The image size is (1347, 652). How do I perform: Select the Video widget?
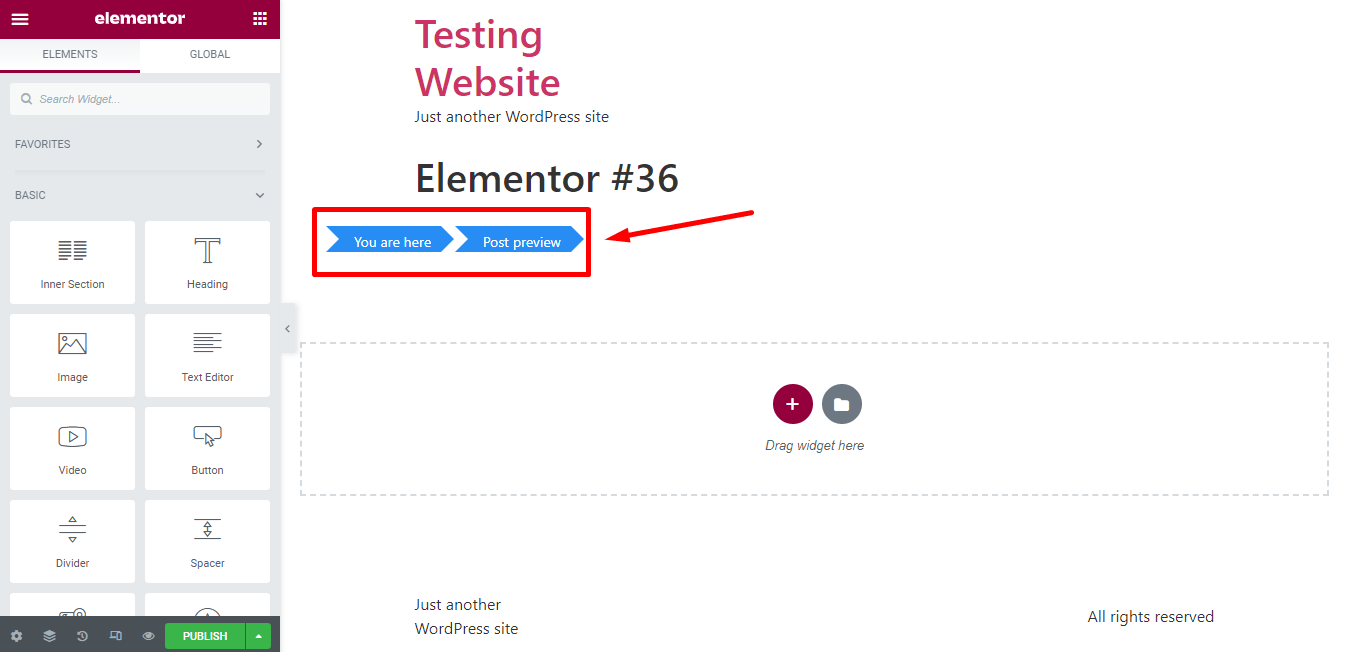72,448
